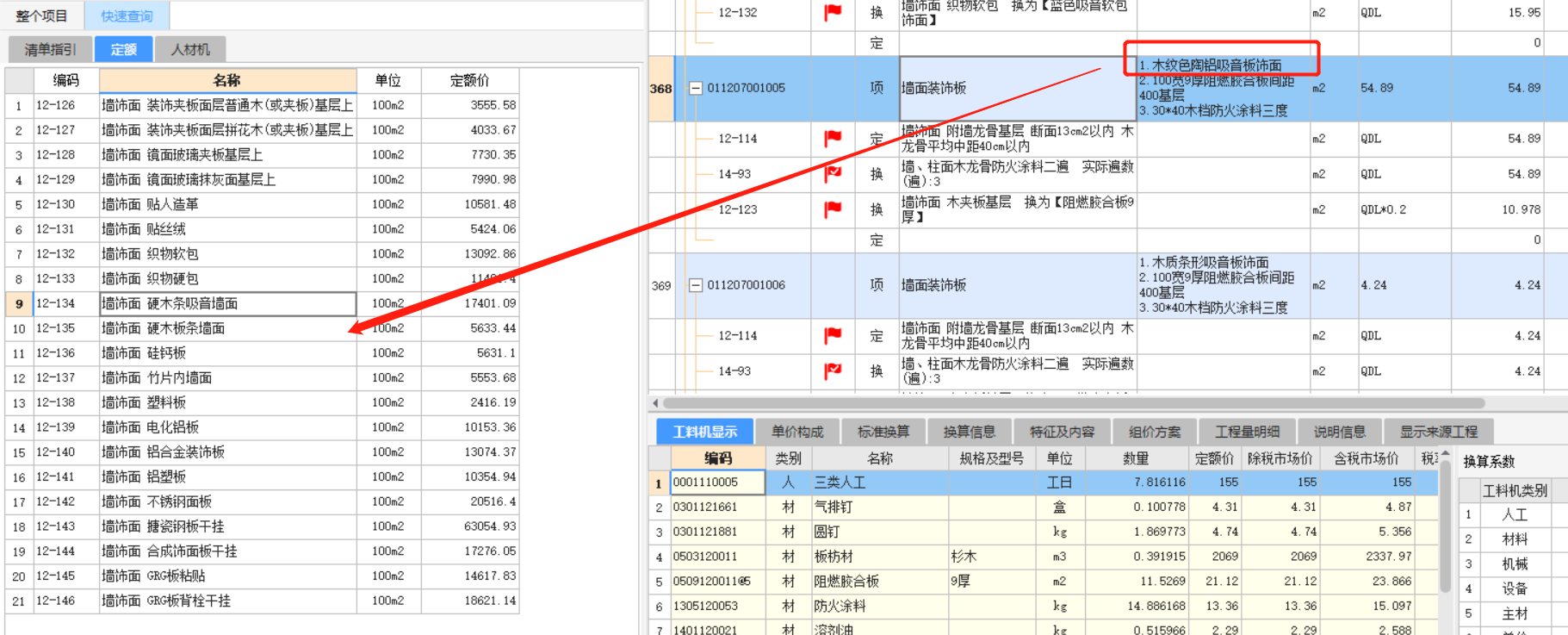Click the red flag on row 12-132

833,12
